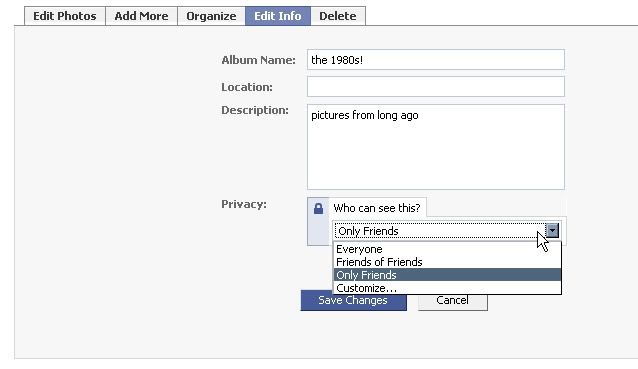Go to the Organize tab
Image resolution: width=638 pixels, height=369 pixels.
tap(211, 16)
